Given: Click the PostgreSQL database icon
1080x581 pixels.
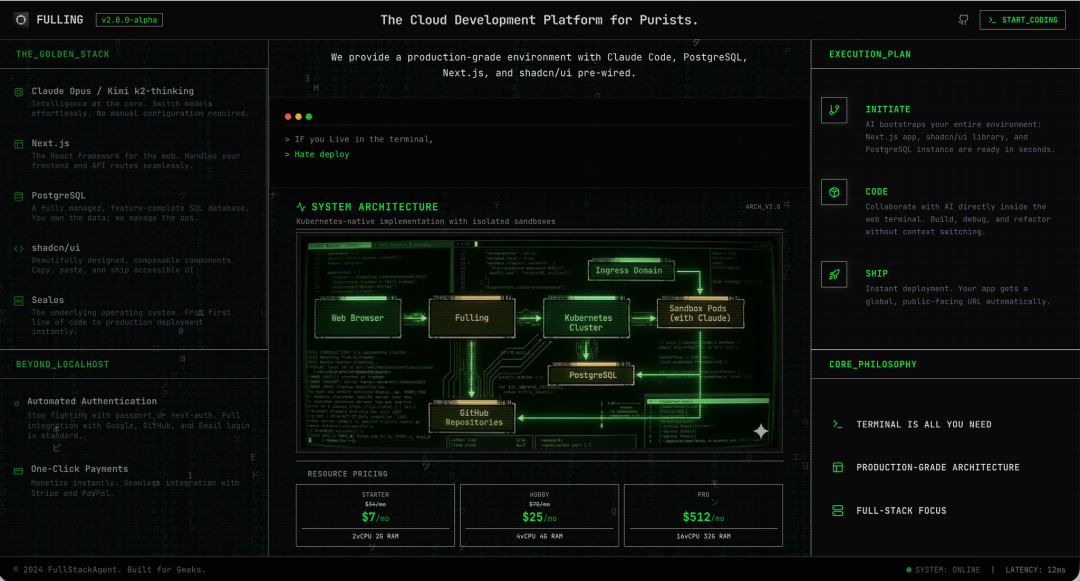Looking at the screenshot, I should 19,196.
